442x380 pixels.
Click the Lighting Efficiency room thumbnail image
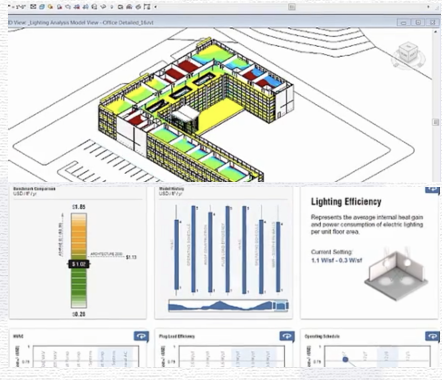coord(397,273)
